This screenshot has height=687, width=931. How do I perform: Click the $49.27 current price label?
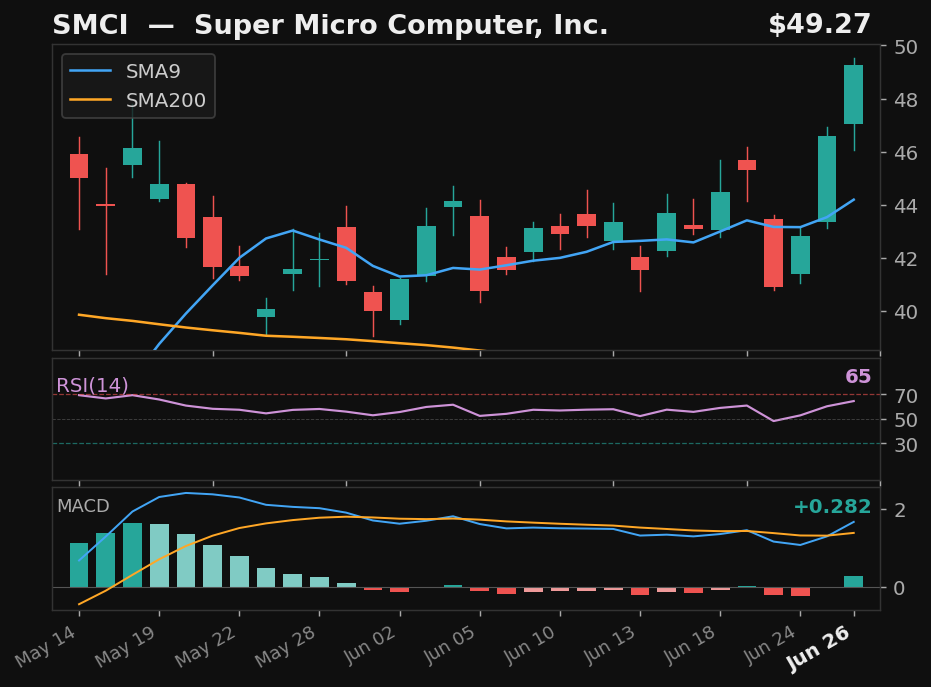point(819,24)
